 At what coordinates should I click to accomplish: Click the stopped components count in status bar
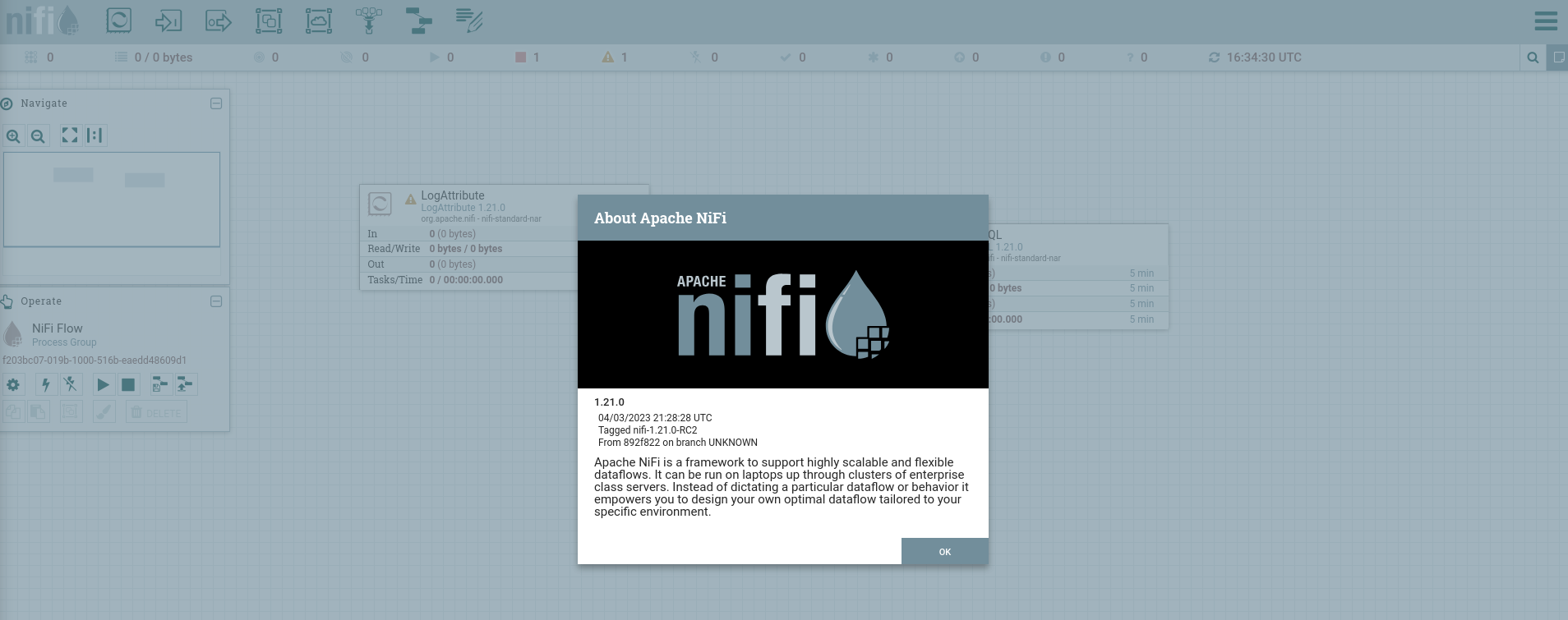[x=528, y=57]
